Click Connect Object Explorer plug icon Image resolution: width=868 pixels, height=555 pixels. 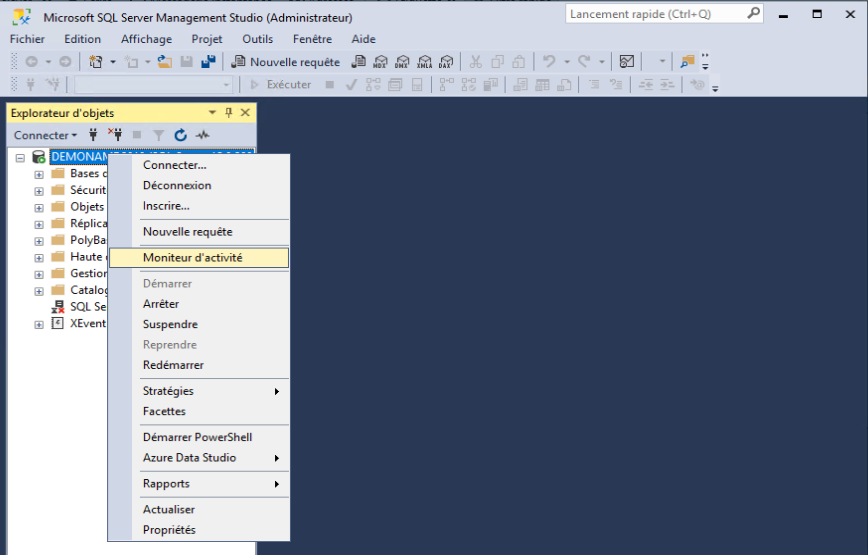pyautogui.click(x=93, y=134)
